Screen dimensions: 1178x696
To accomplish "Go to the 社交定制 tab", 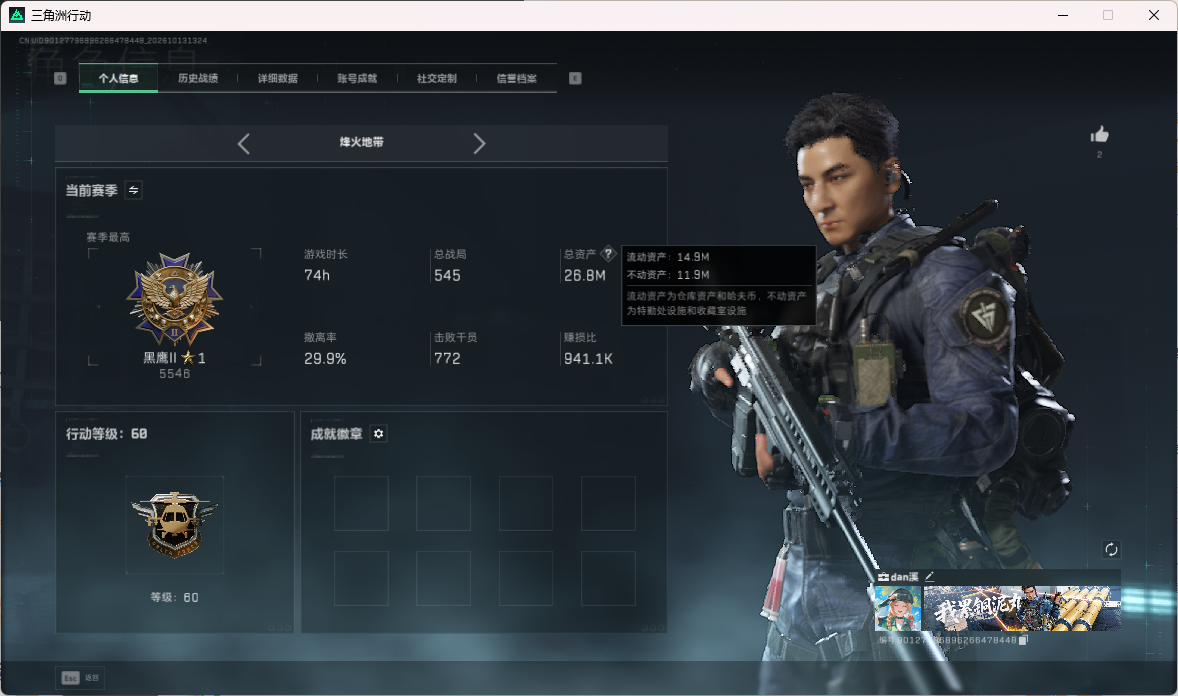I will (x=437, y=78).
